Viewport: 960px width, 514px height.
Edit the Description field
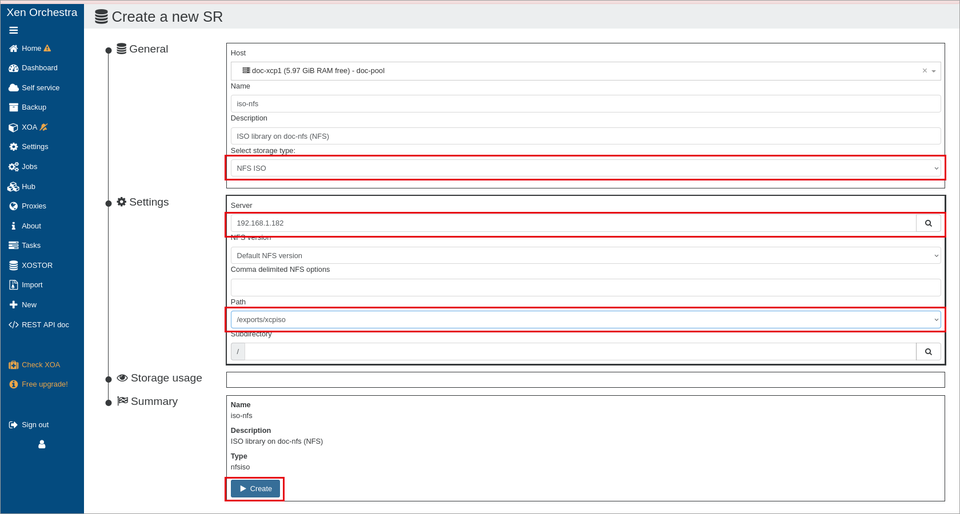585,136
